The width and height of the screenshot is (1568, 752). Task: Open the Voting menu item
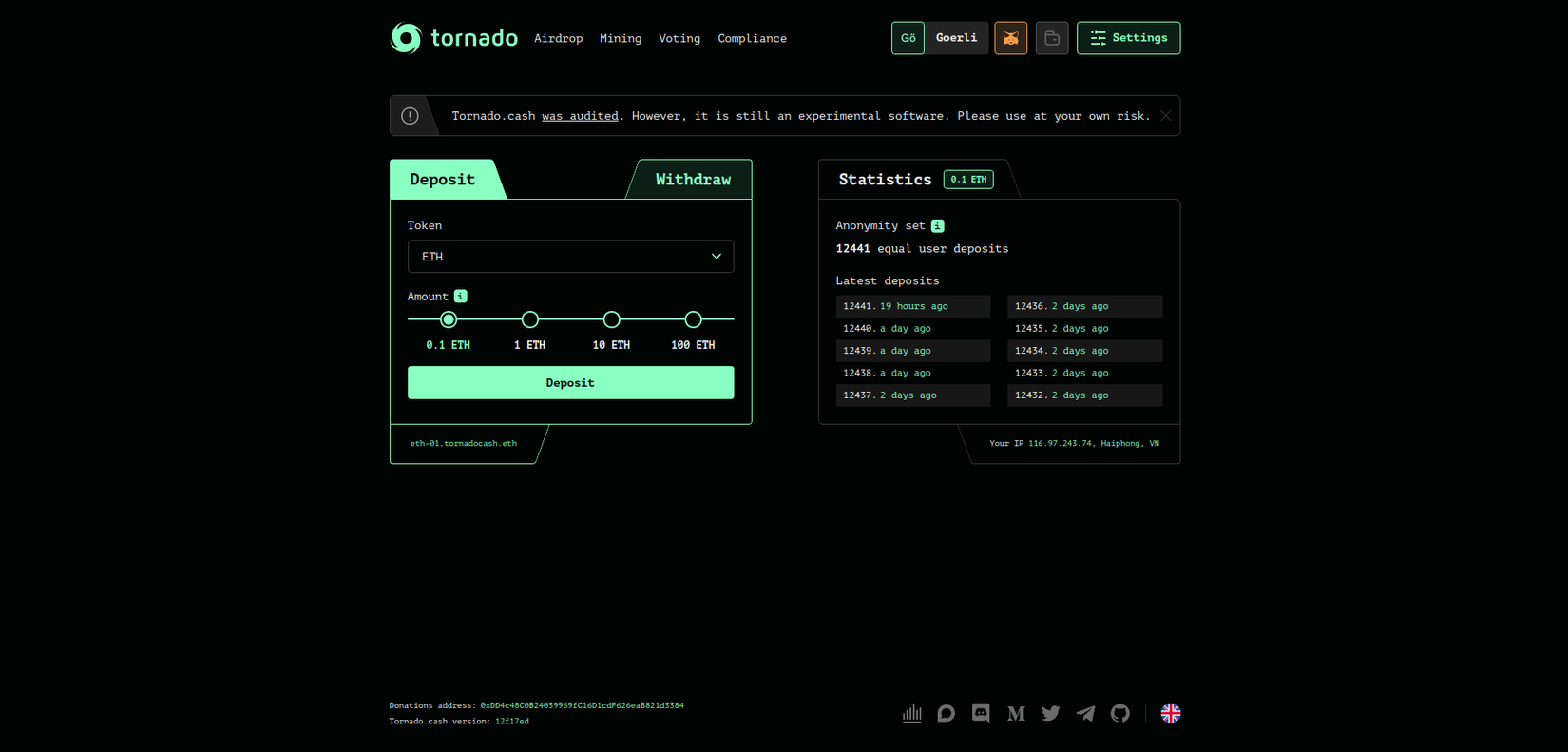tap(679, 39)
